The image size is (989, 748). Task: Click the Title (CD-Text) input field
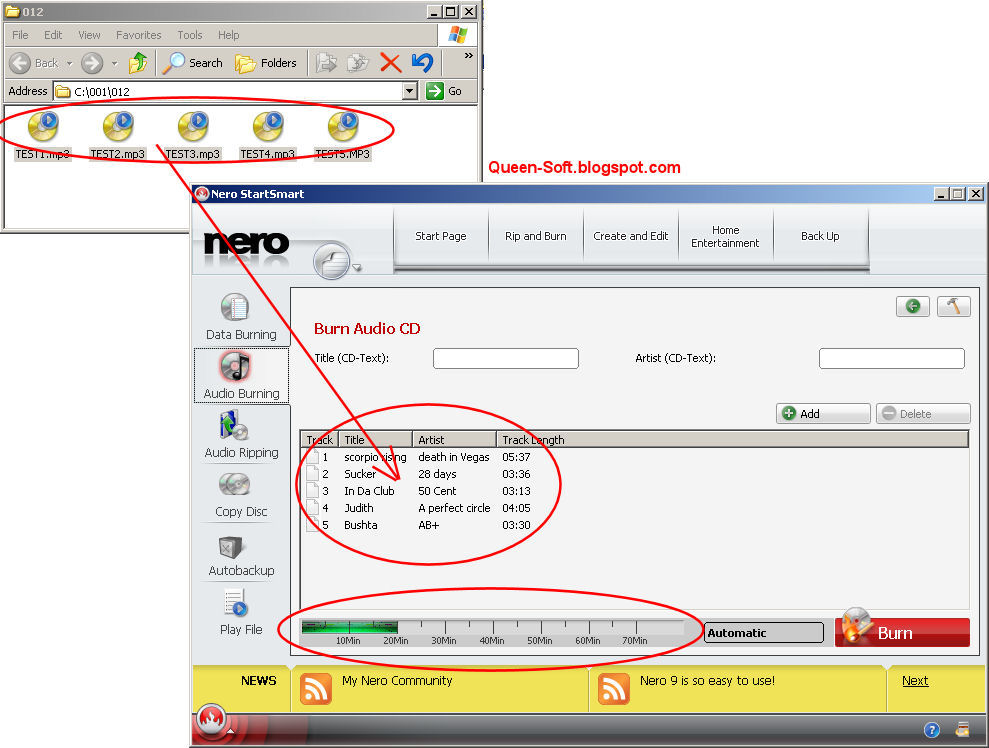[x=506, y=358]
